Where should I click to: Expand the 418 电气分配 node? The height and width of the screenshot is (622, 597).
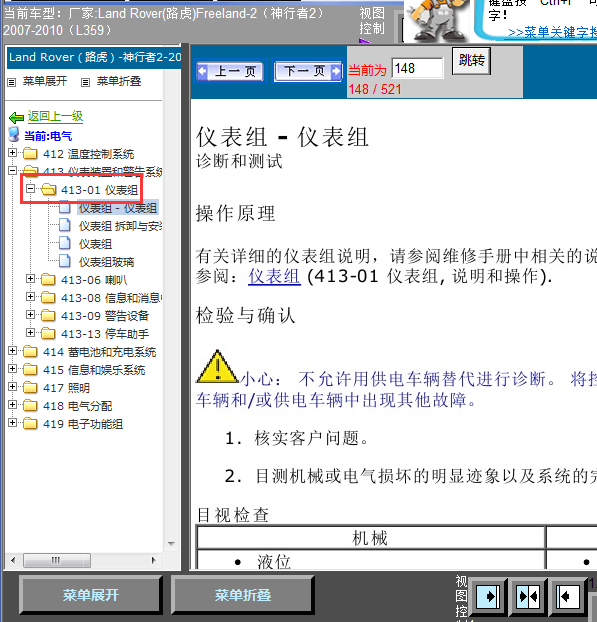[x=12, y=405]
